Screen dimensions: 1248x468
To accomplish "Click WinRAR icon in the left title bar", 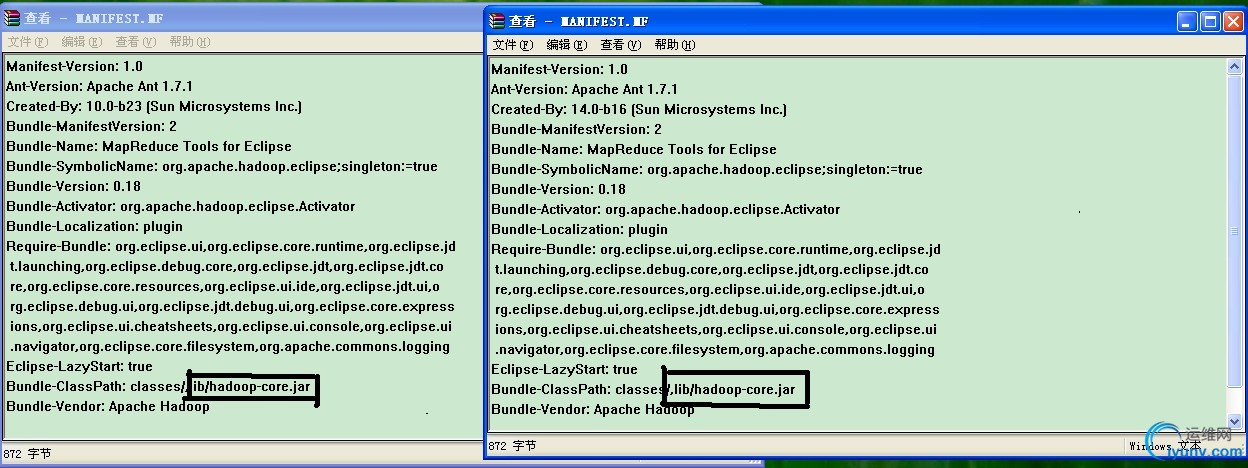I will tap(10, 17).
